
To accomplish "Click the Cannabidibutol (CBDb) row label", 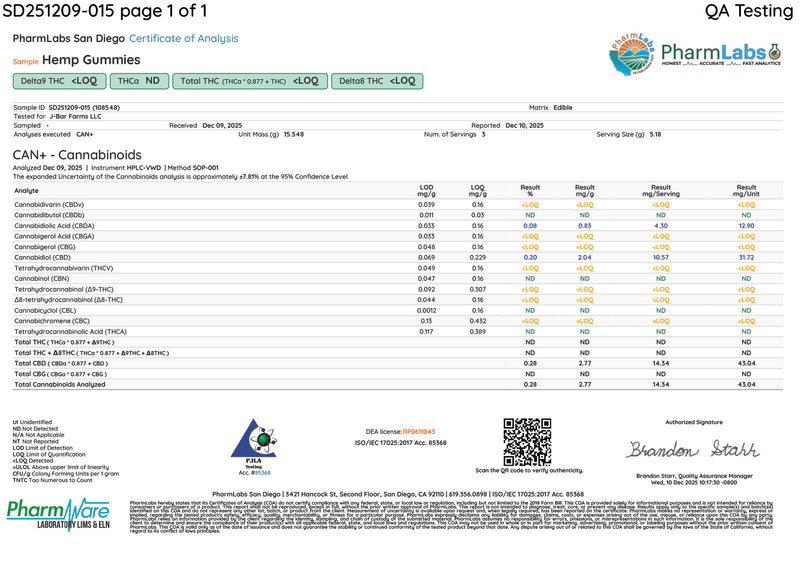I will [x=49, y=215].
